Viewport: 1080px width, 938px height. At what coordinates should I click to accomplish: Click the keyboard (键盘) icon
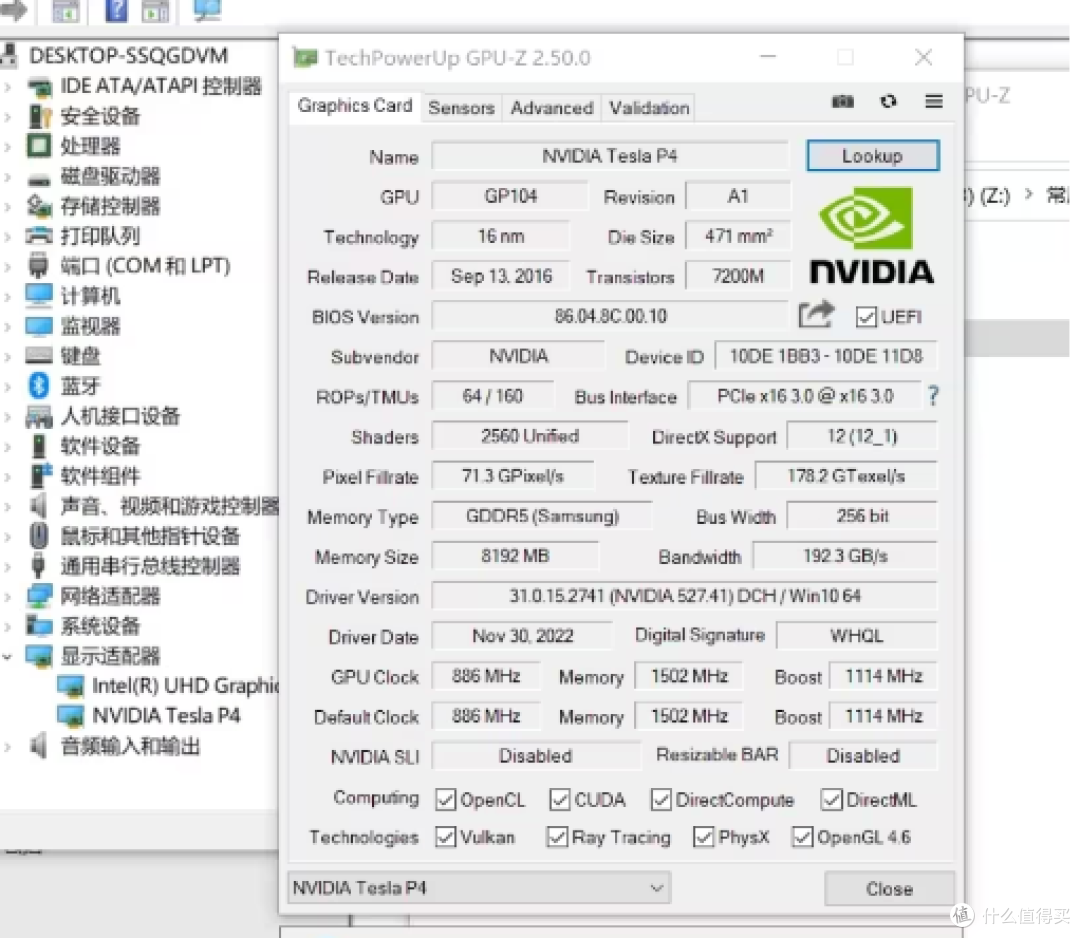click(39, 356)
